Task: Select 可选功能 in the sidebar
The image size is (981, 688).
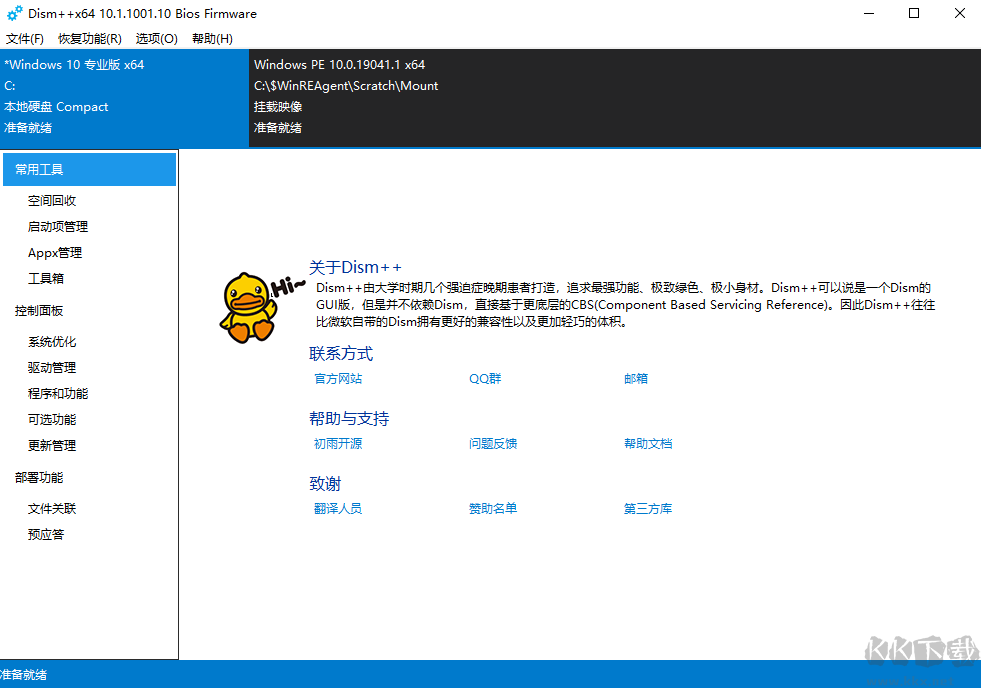Action: click(53, 419)
